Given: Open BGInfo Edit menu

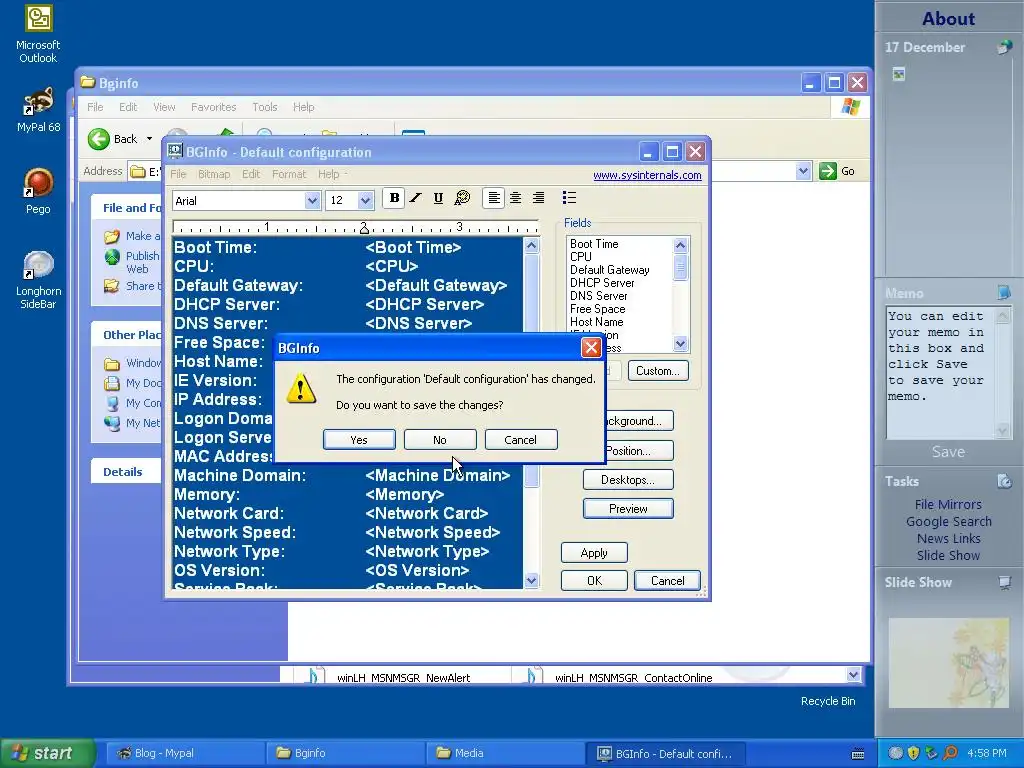Looking at the screenshot, I should click(x=251, y=174).
